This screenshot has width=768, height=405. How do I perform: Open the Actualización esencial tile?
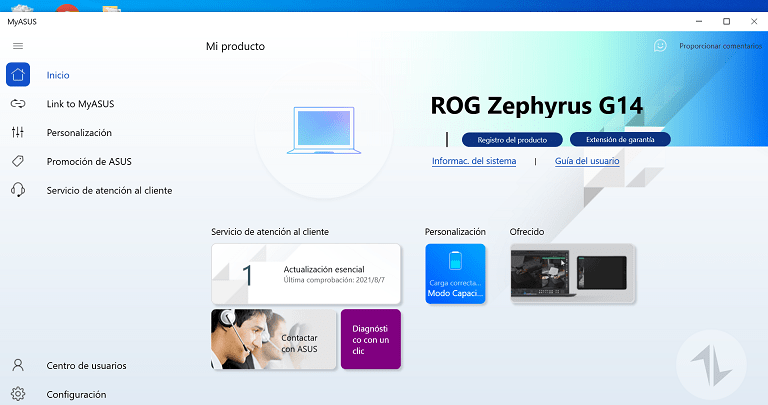click(306, 274)
